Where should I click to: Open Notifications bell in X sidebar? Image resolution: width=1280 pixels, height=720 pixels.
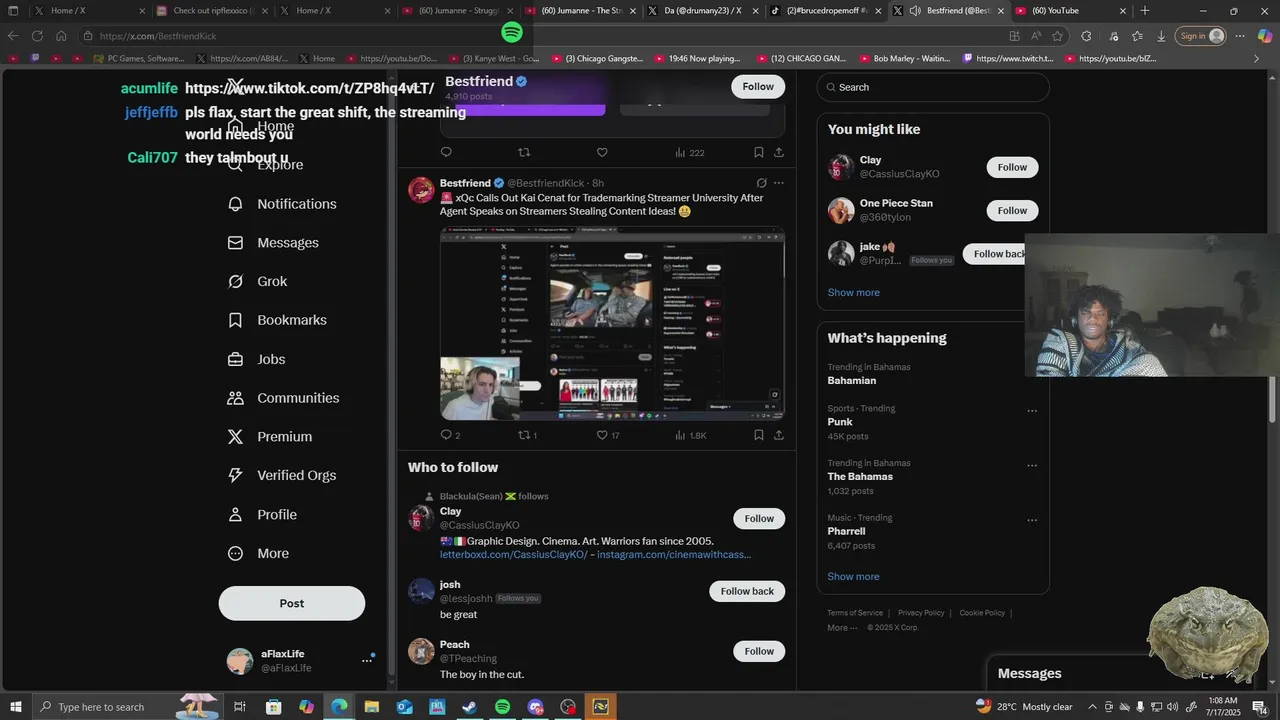(283, 204)
